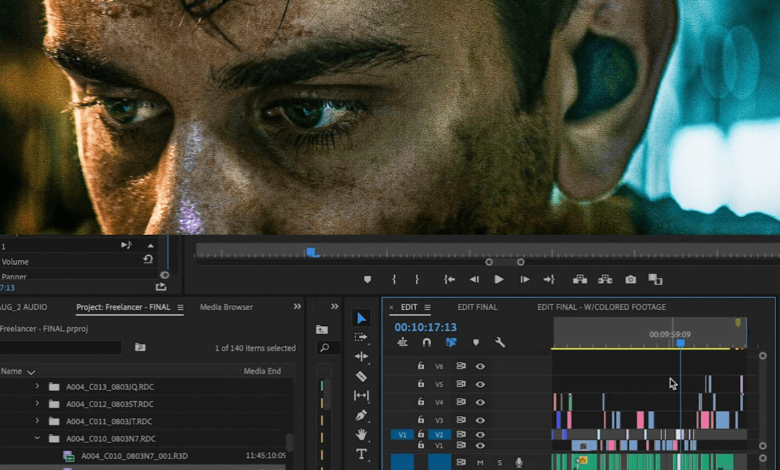Image resolution: width=780 pixels, height=470 pixels.
Task: Select the Ripple Edit tool
Action: click(x=361, y=356)
